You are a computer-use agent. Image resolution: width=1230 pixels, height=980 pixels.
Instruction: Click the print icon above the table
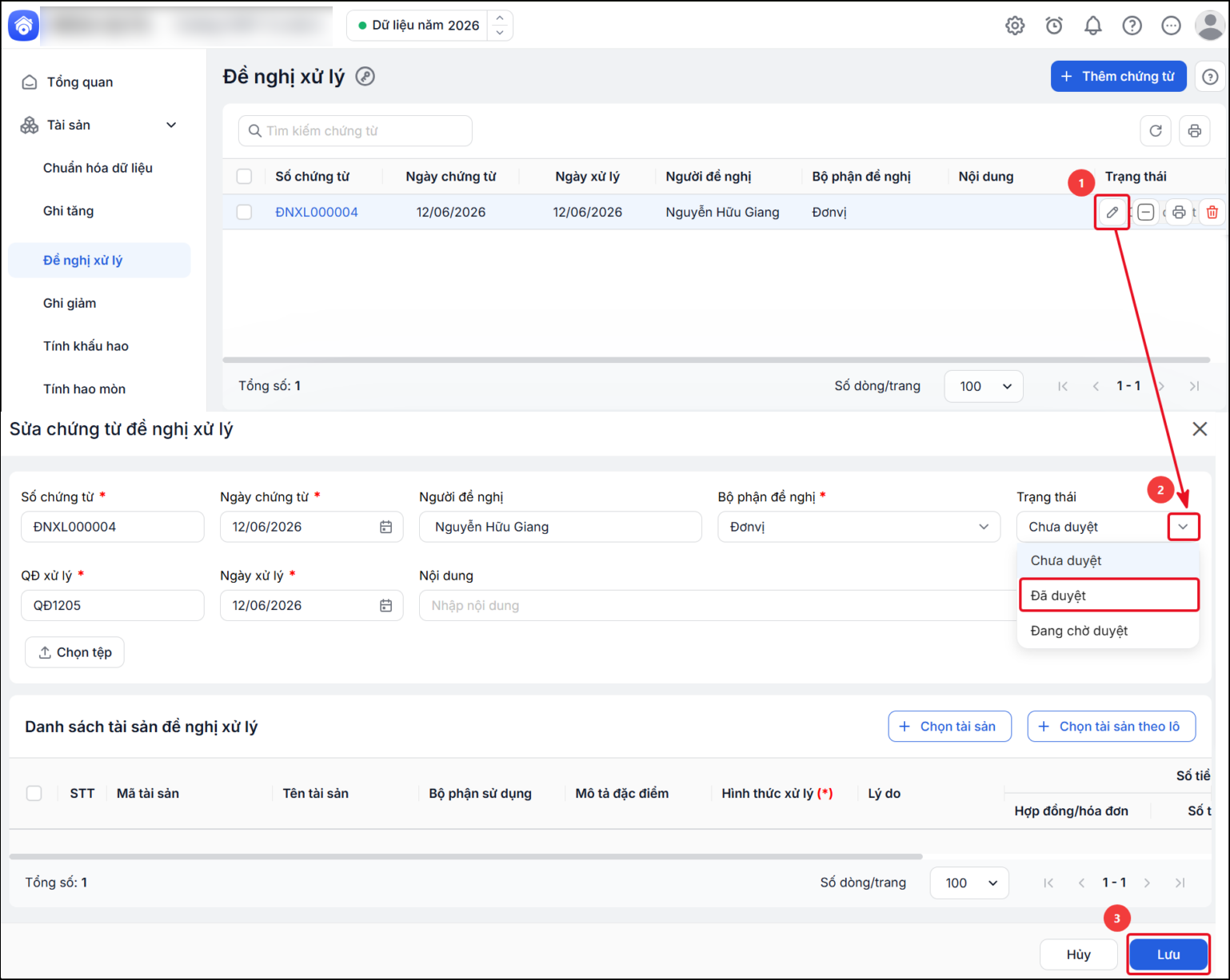(1194, 131)
